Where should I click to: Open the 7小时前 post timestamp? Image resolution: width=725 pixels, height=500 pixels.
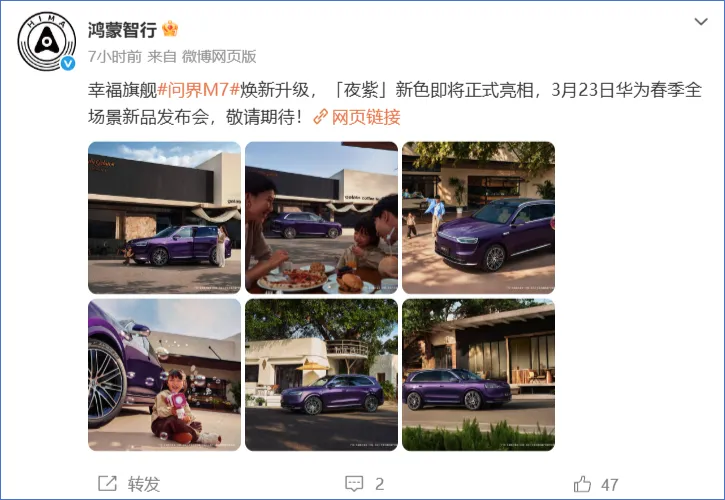115,56
